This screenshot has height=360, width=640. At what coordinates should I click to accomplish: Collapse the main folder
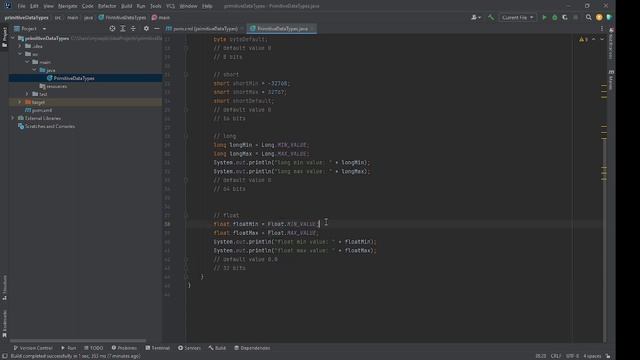(27, 62)
